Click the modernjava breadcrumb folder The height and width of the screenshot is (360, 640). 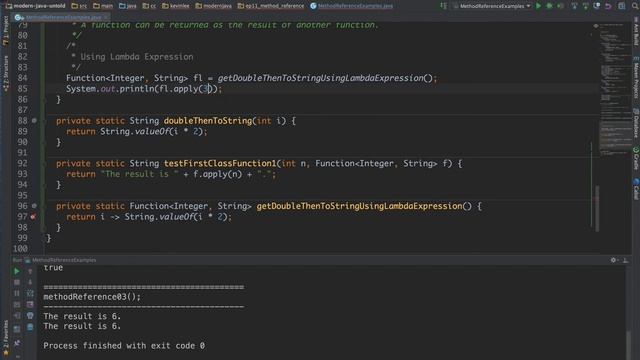(x=213, y=6)
